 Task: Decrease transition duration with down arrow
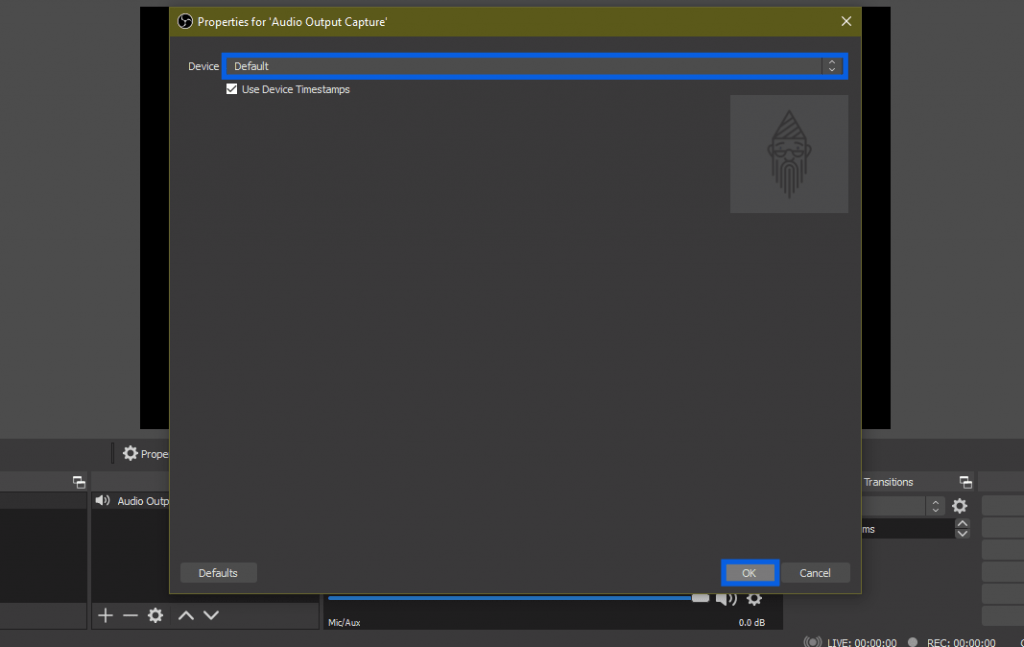(x=962, y=533)
